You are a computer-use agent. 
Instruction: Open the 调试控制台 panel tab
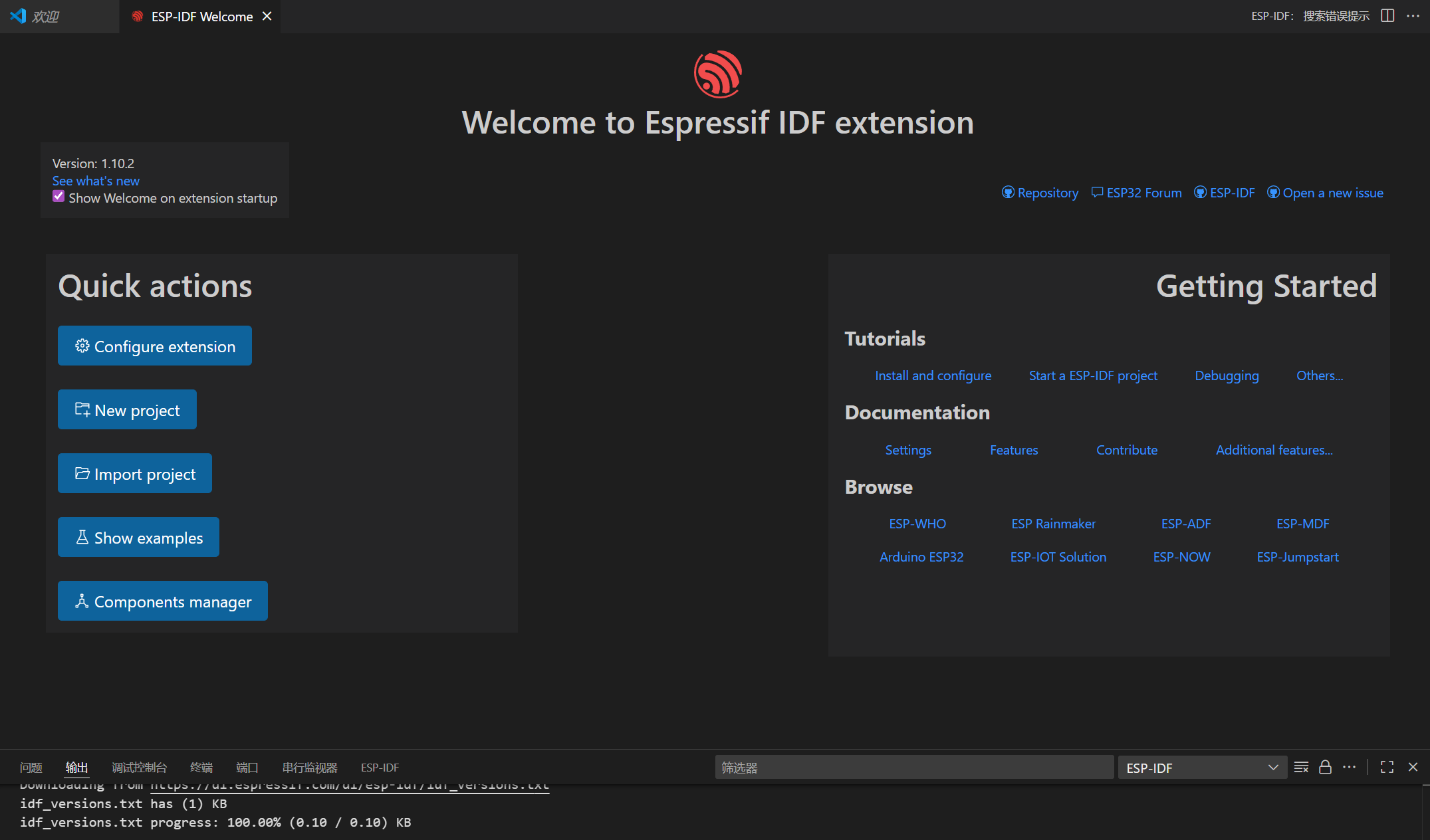point(139,768)
